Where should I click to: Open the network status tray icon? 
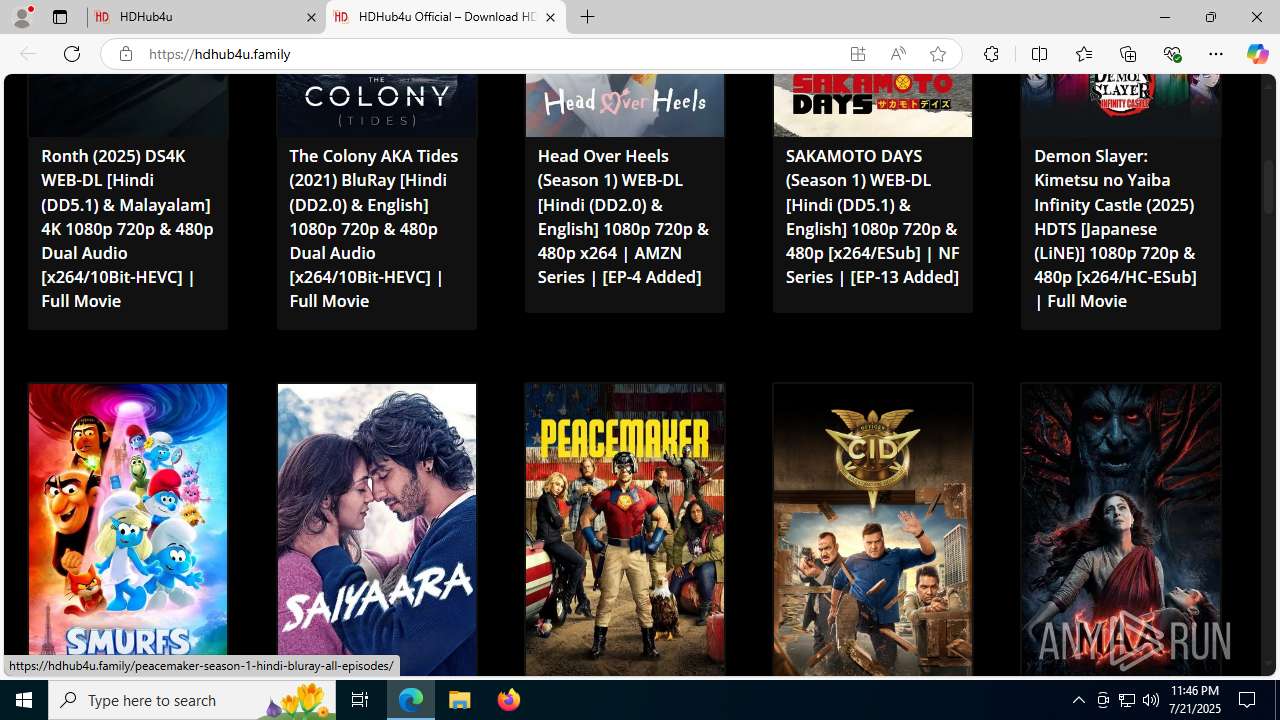point(1127,700)
